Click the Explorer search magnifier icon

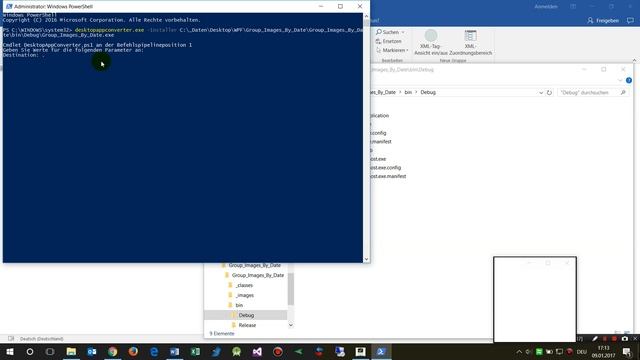click(623, 93)
